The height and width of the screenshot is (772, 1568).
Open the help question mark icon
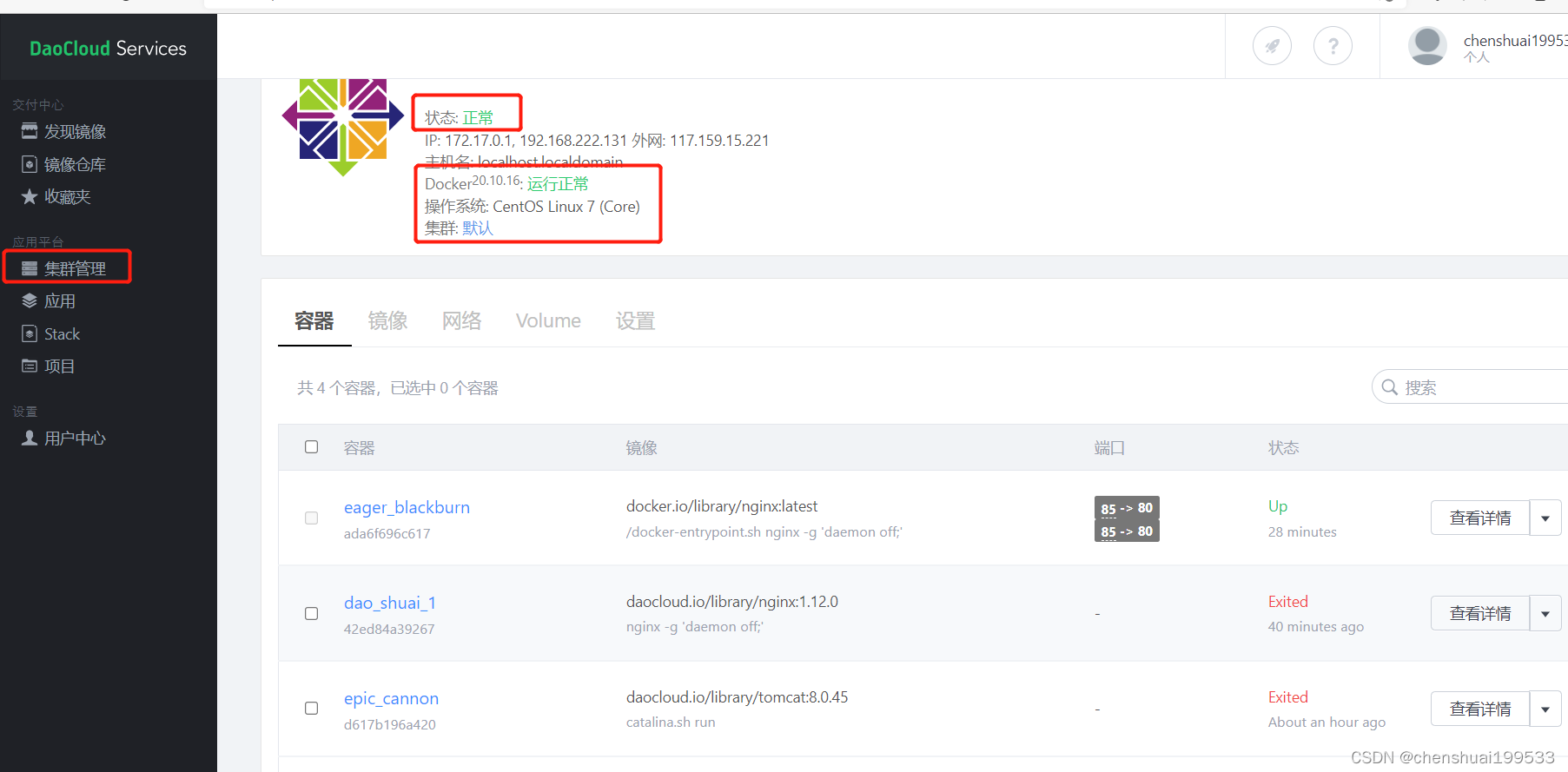click(1333, 46)
